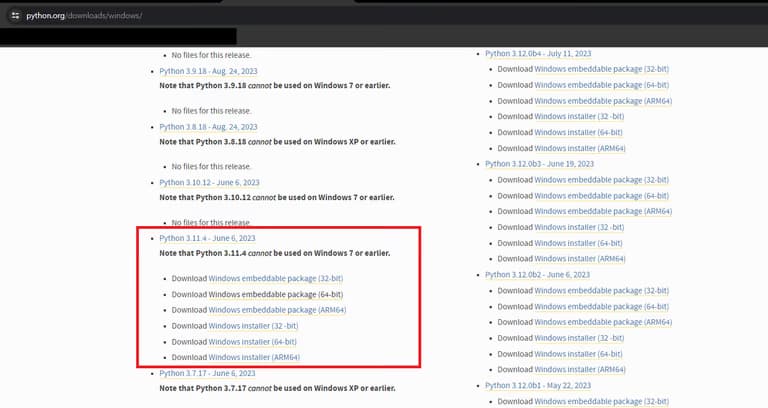
Task: Download Windows embeddable package (64-bit) for Python 3.11.4
Action: (x=276, y=294)
